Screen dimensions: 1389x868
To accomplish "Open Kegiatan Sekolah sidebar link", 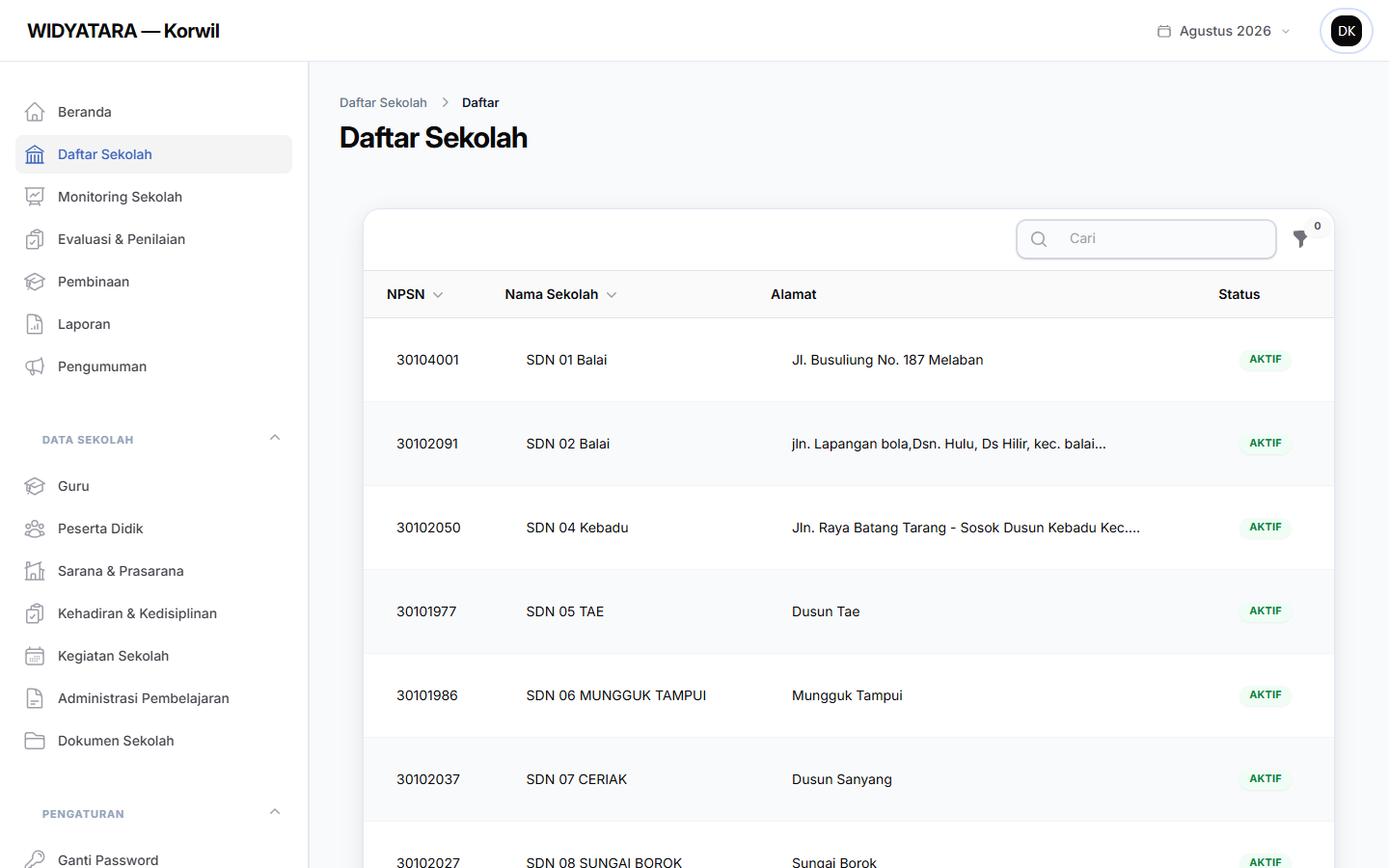I will [x=154, y=656].
